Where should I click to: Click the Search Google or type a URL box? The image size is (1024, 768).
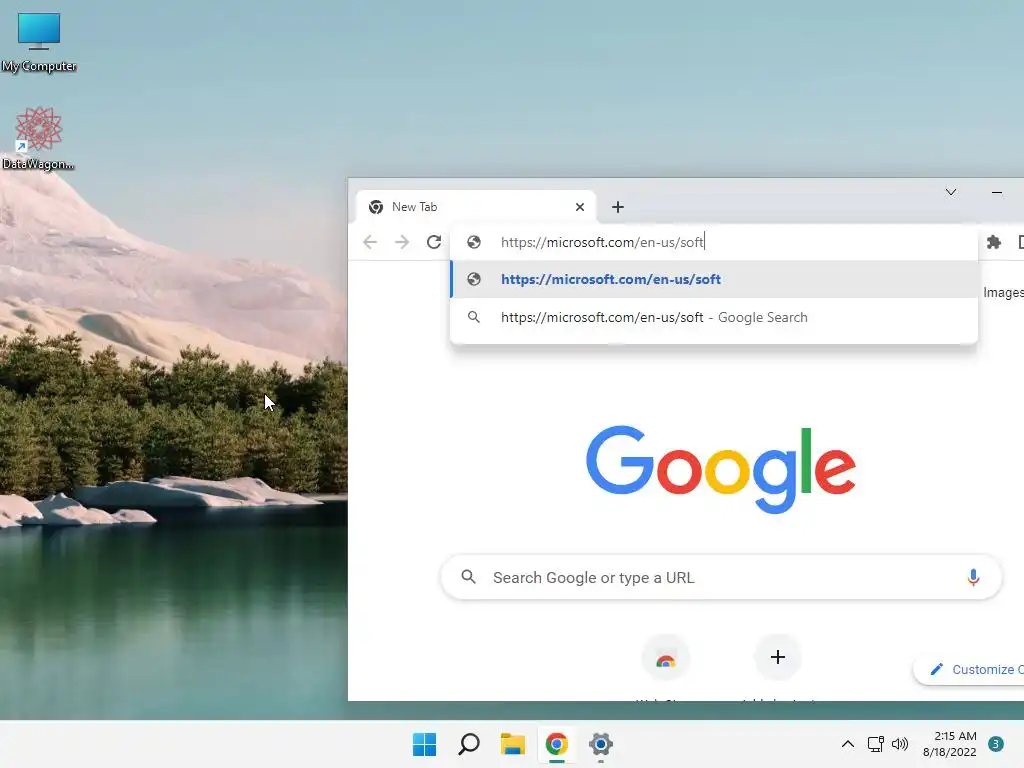click(721, 577)
